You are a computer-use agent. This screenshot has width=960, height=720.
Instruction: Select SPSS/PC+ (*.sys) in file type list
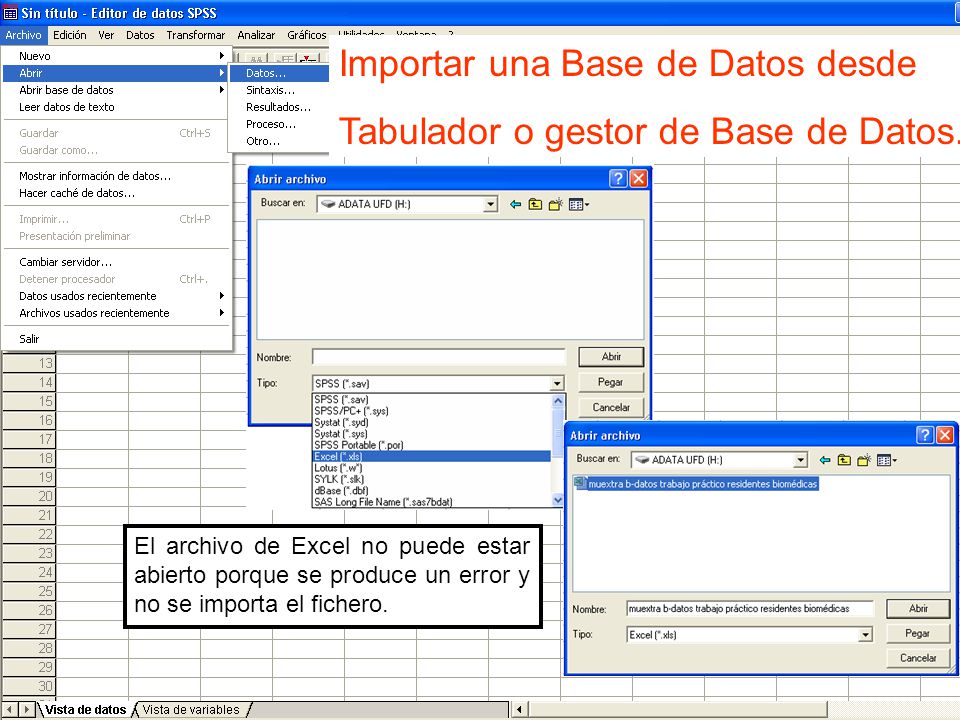432,411
